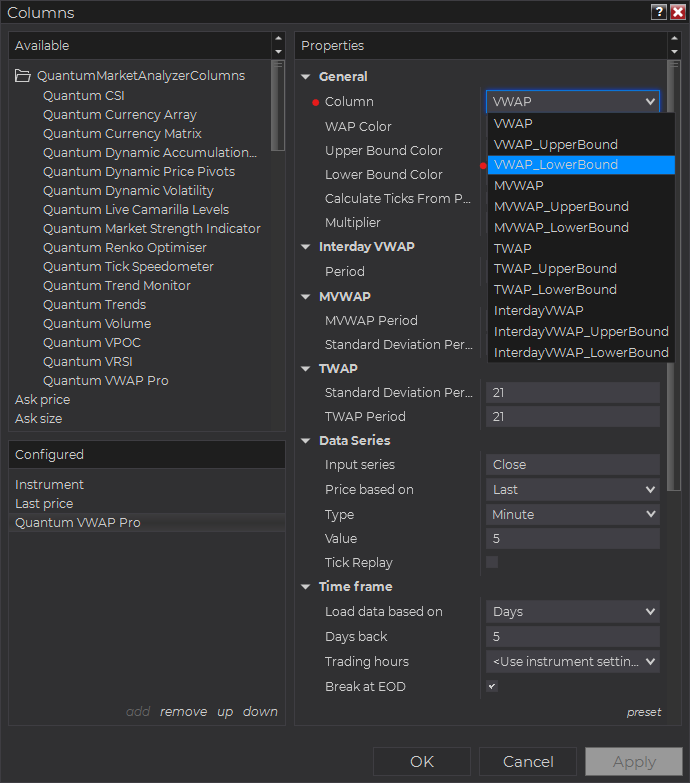
Task: Click the Value field showing 5
Action: click(573, 538)
